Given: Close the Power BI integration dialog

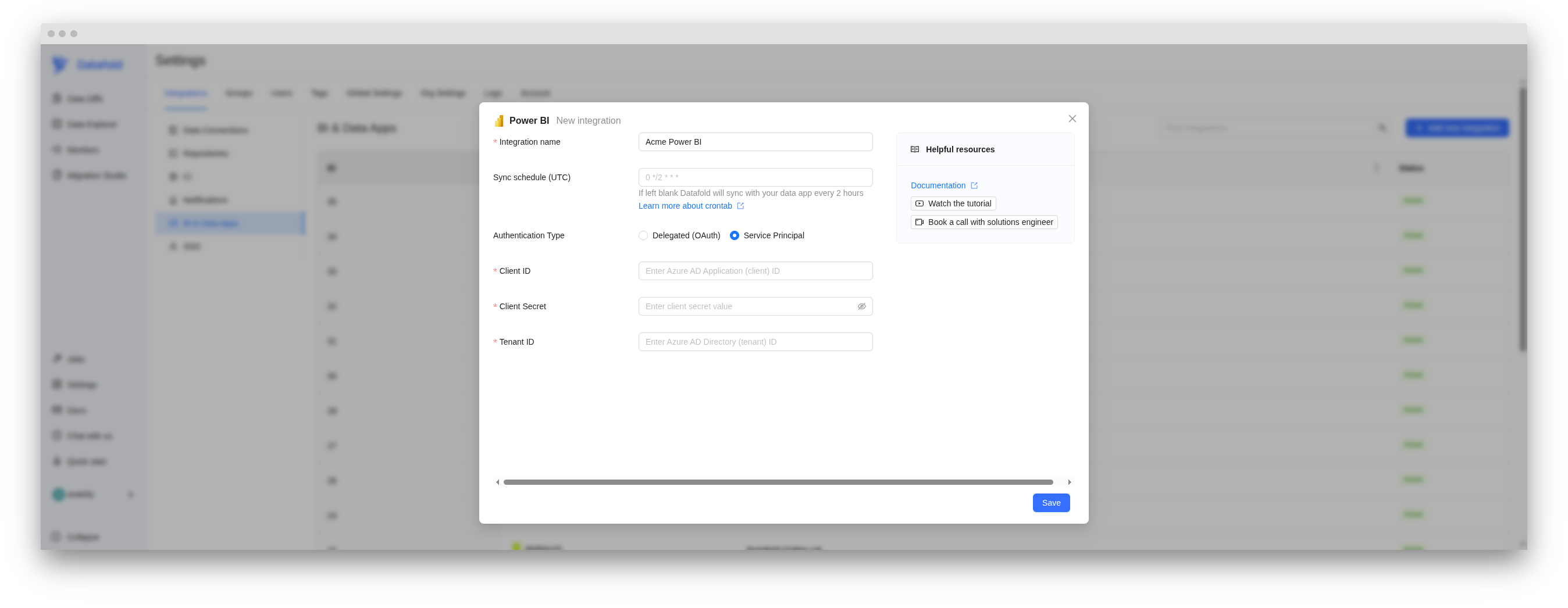Looking at the screenshot, I should click(1072, 119).
